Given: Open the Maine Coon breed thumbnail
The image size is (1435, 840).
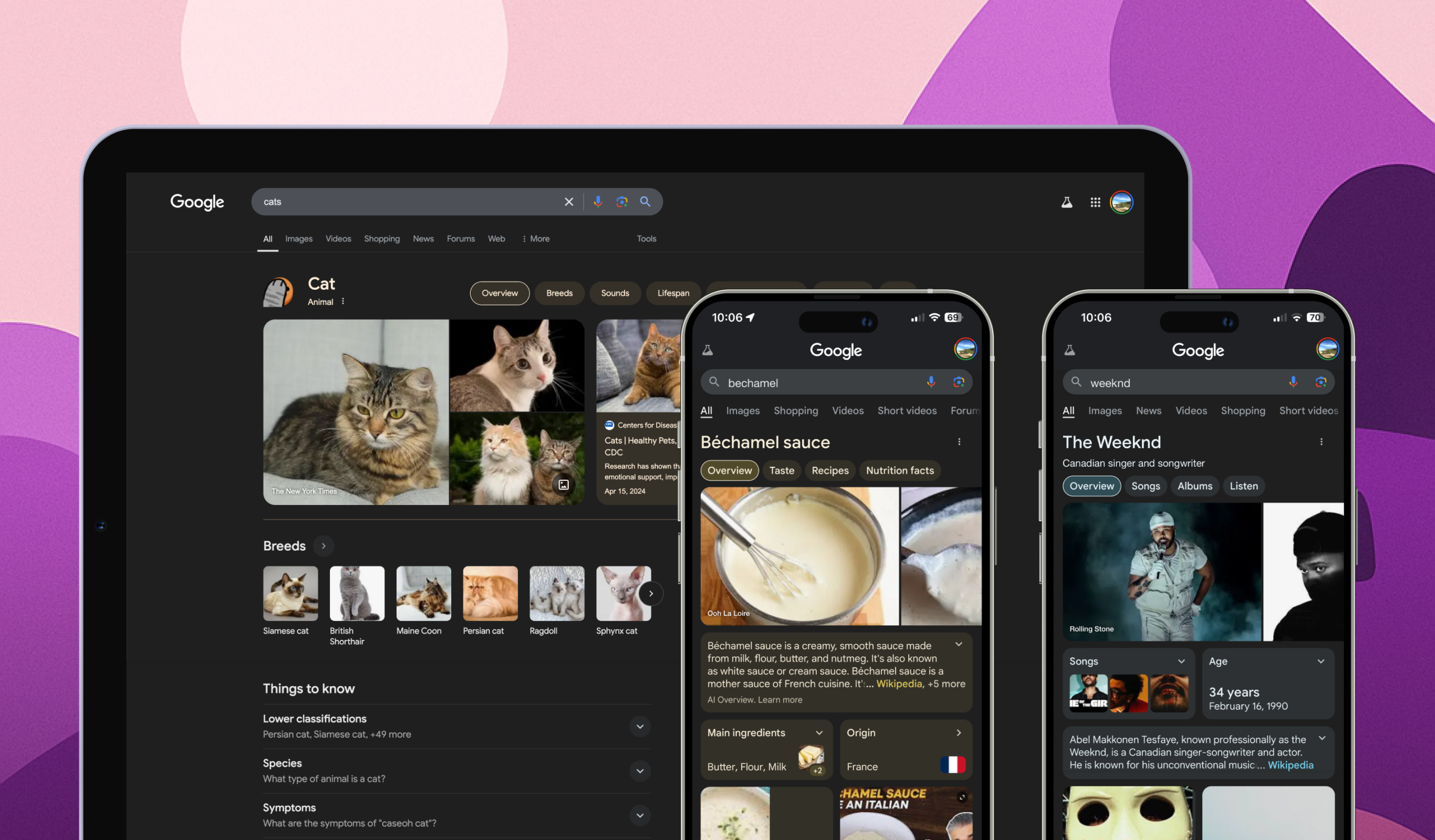Looking at the screenshot, I should 424,594.
